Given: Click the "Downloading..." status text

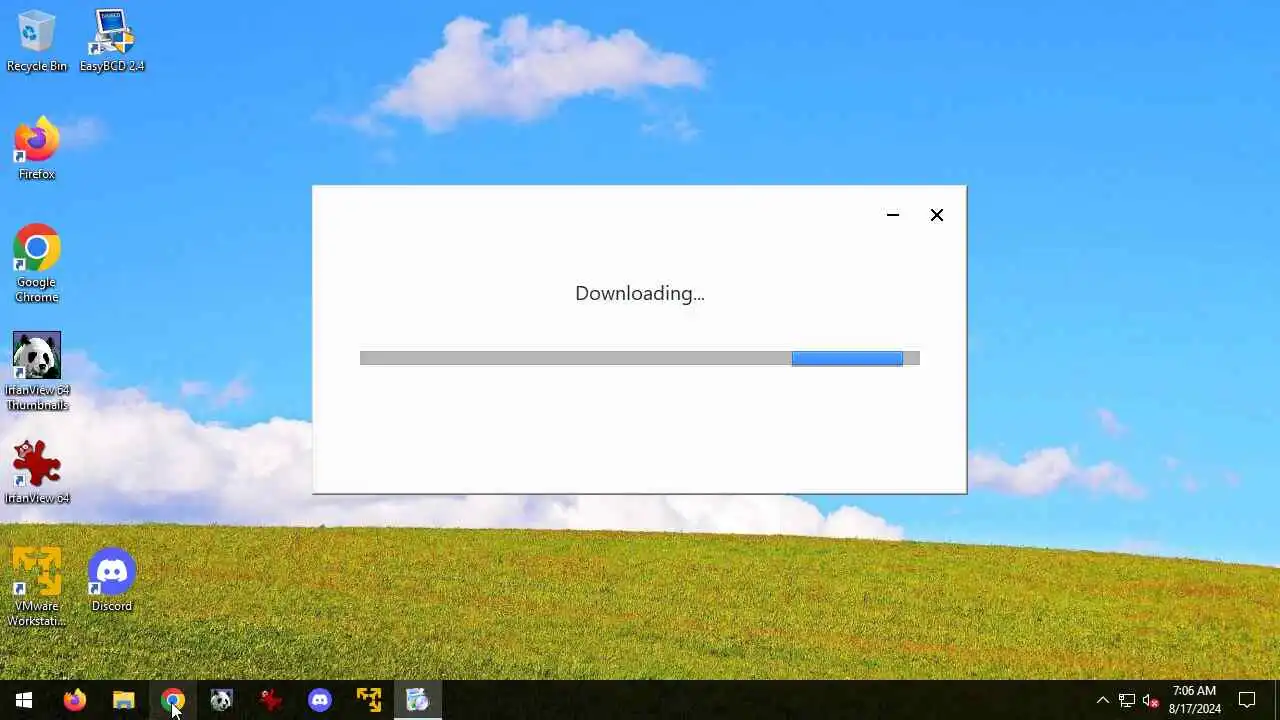Looking at the screenshot, I should 640,293.
